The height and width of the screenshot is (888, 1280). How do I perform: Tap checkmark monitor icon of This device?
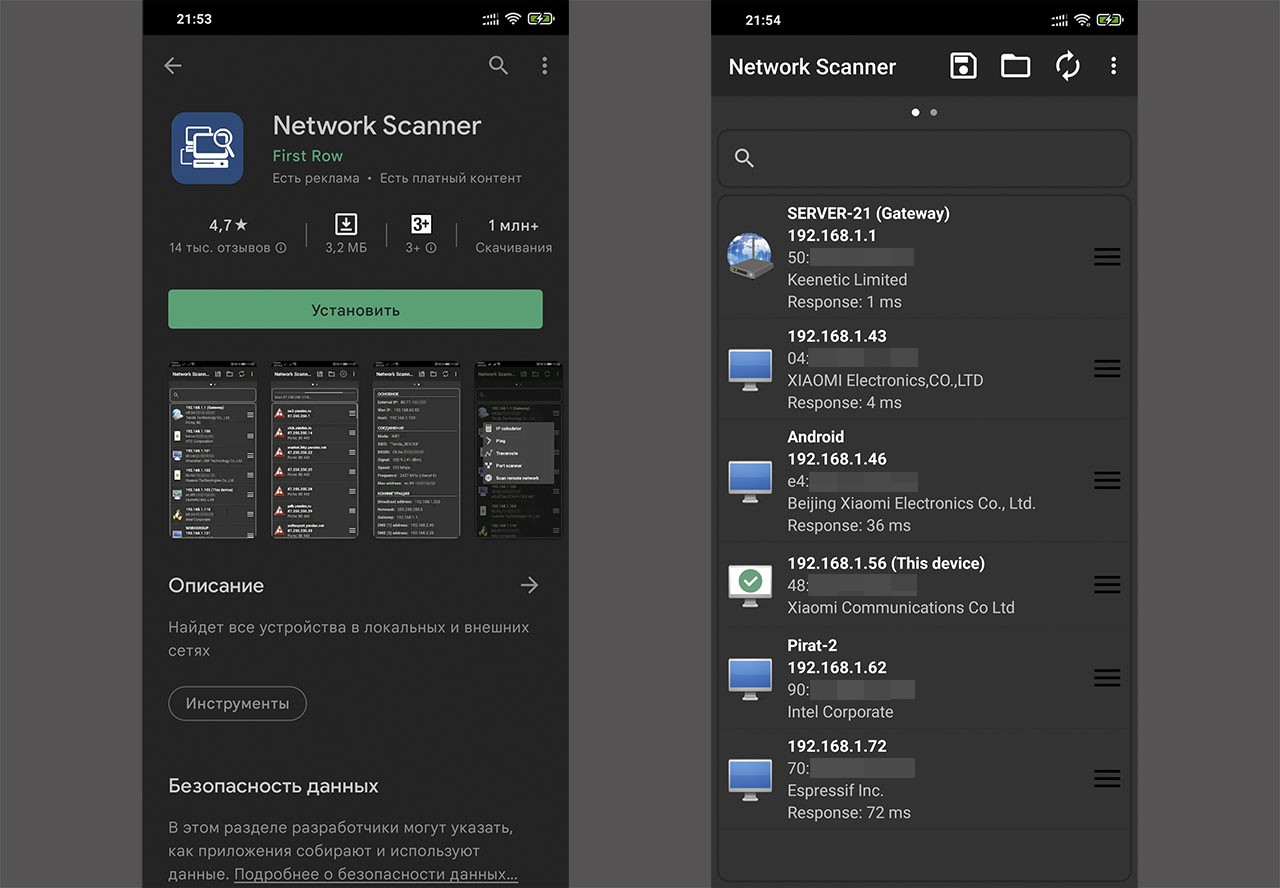[750, 585]
